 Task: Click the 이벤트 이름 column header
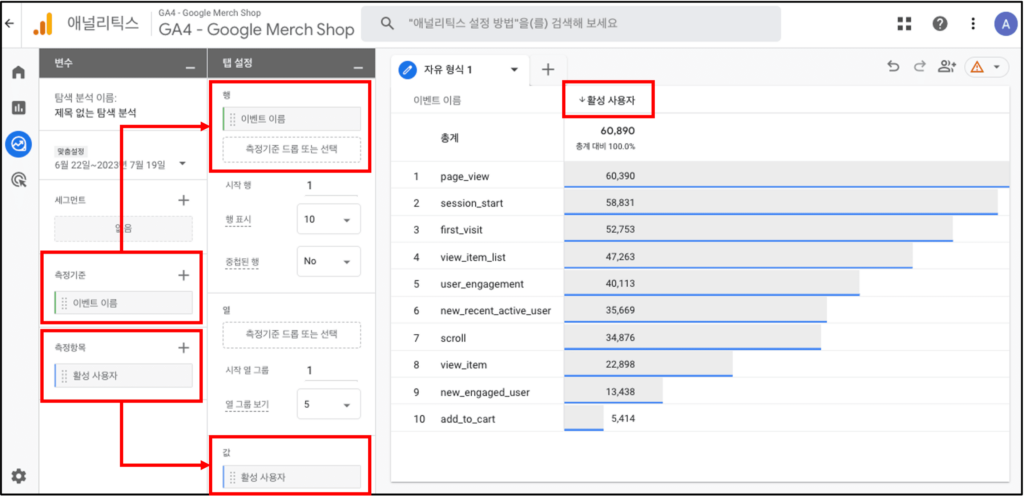[x=437, y=101]
